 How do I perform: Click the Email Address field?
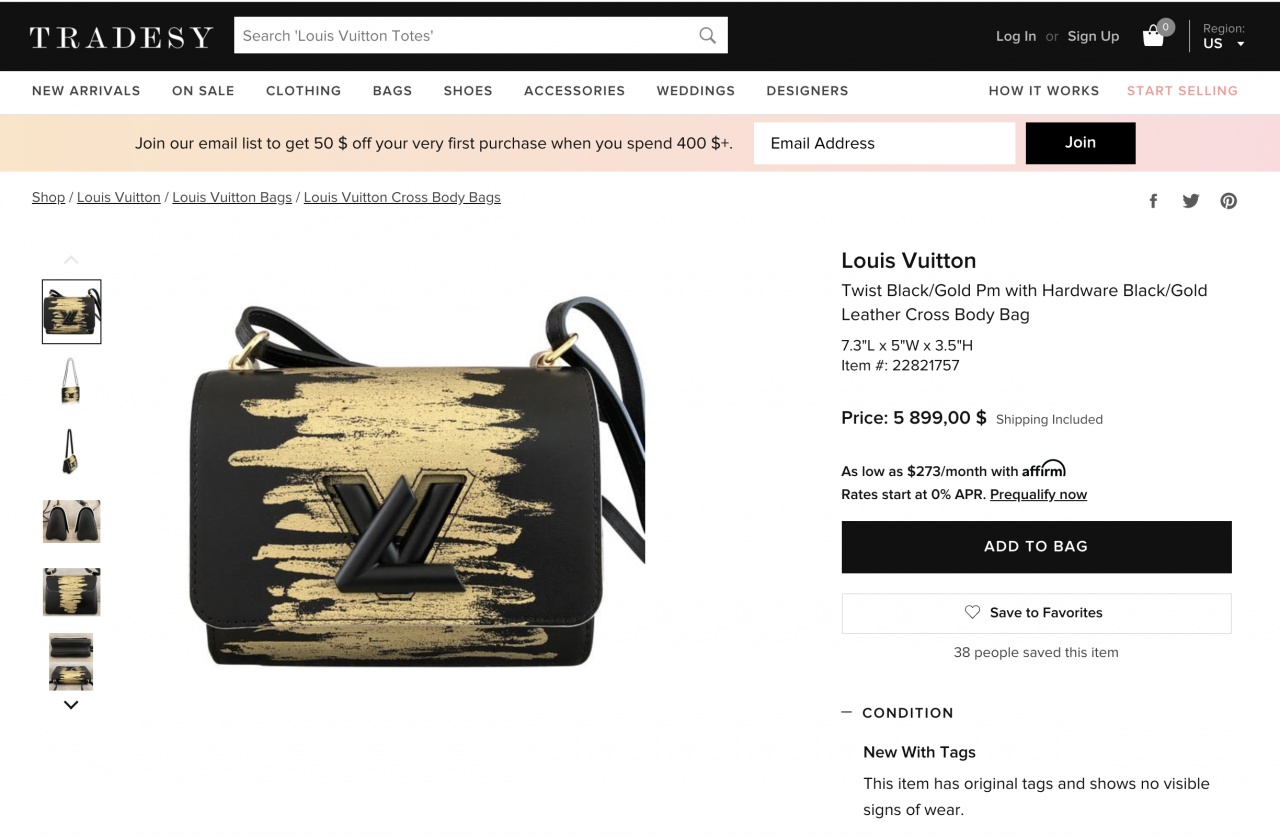884,143
